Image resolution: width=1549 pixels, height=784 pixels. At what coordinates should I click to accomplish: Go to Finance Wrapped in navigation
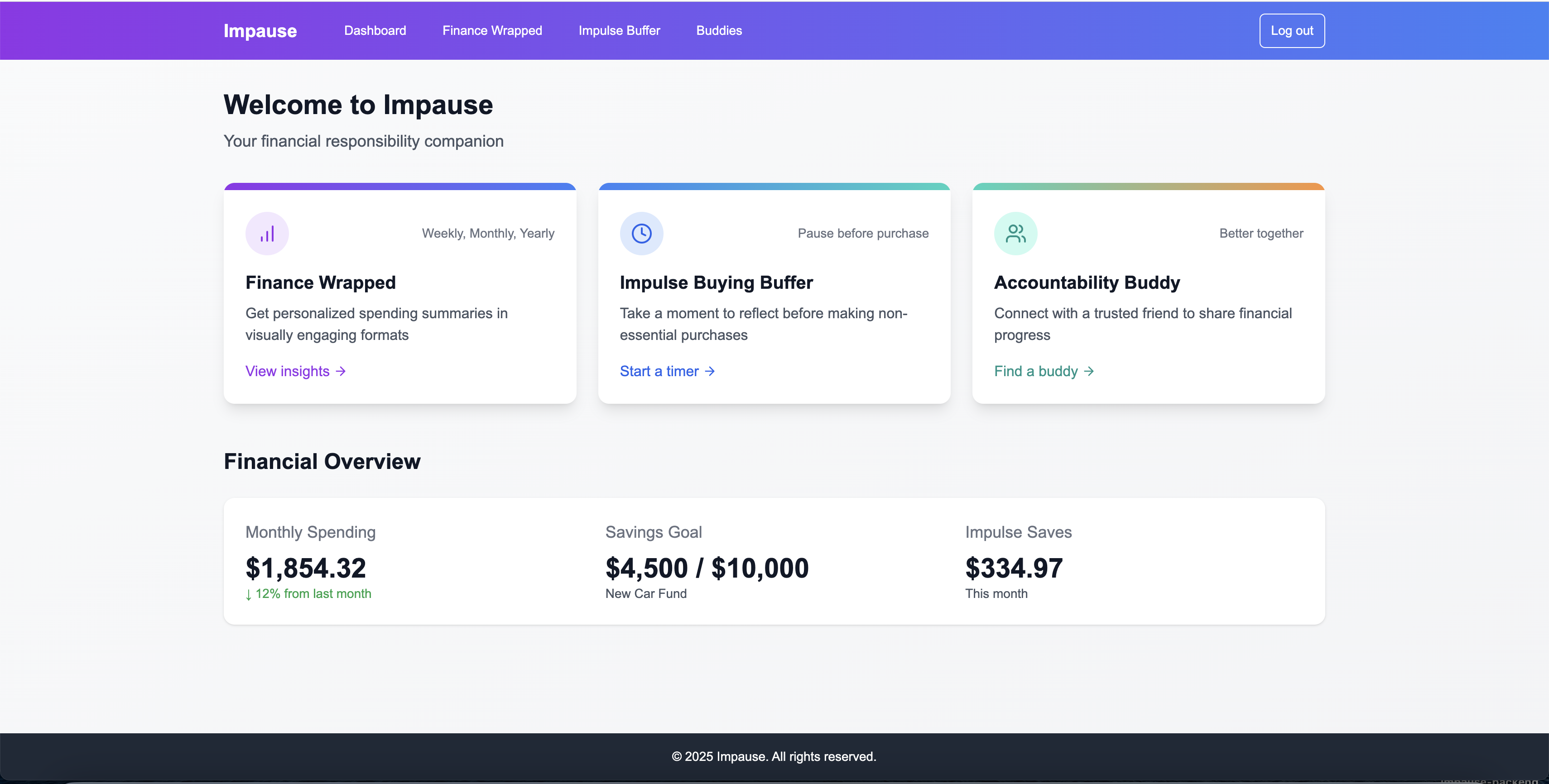coord(492,31)
